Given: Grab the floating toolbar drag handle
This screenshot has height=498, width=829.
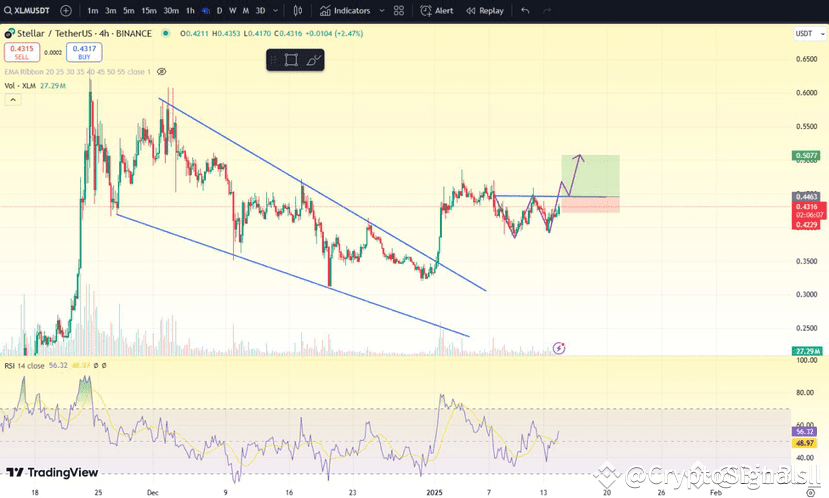Looking at the screenshot, I should point(273,60).
